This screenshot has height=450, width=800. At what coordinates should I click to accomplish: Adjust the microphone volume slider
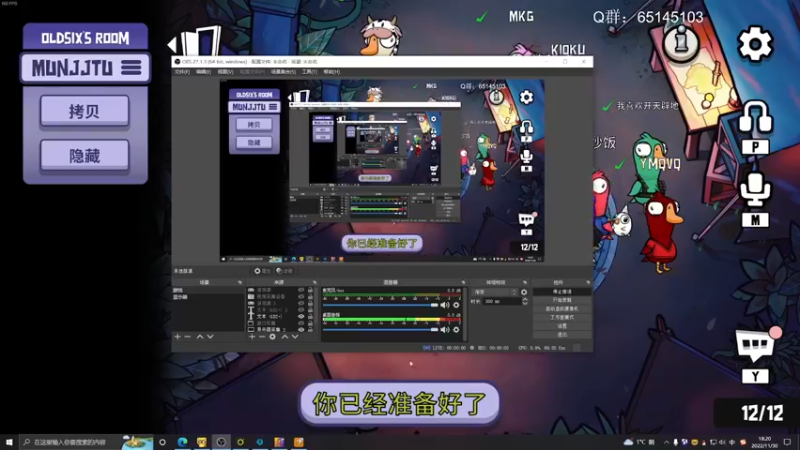[x=381, y=305]
